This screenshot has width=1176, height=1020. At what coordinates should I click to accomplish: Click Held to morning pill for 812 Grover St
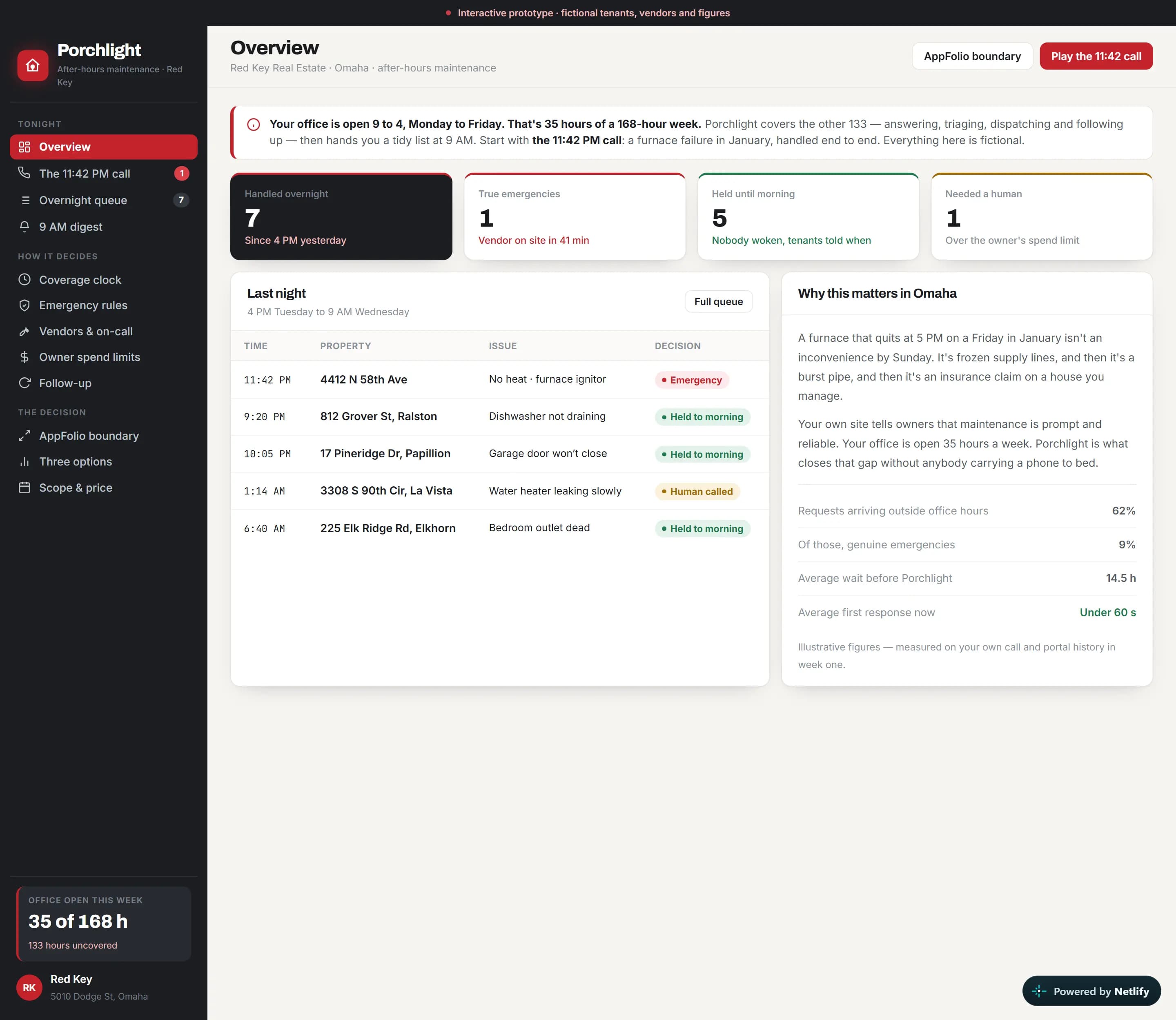tap(702, 417)
